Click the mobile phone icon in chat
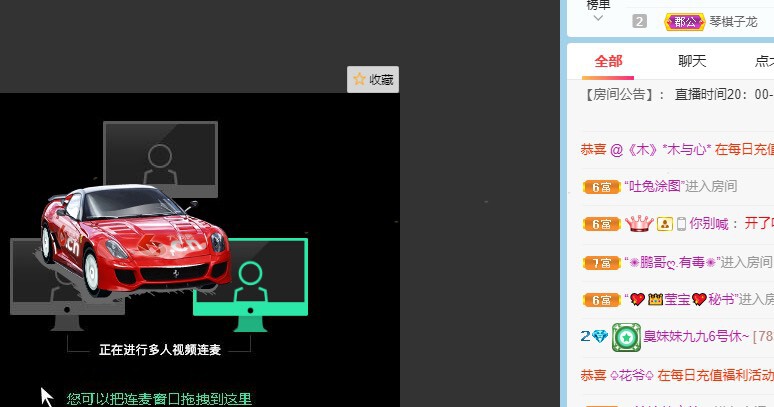 pos(681,224)
